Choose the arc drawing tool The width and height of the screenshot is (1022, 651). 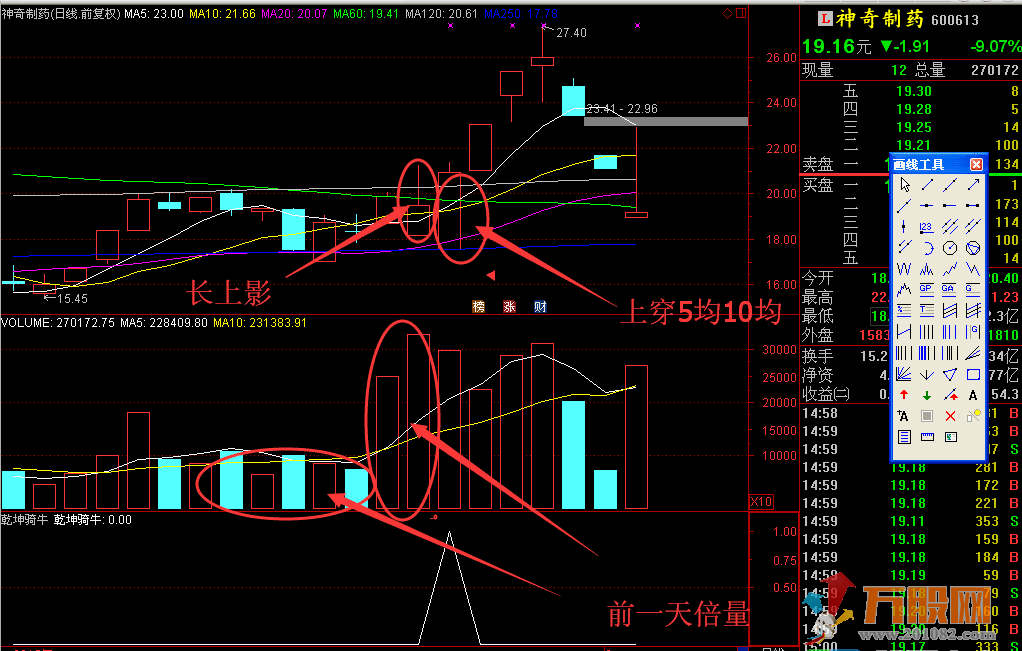[x=927, y=248]
